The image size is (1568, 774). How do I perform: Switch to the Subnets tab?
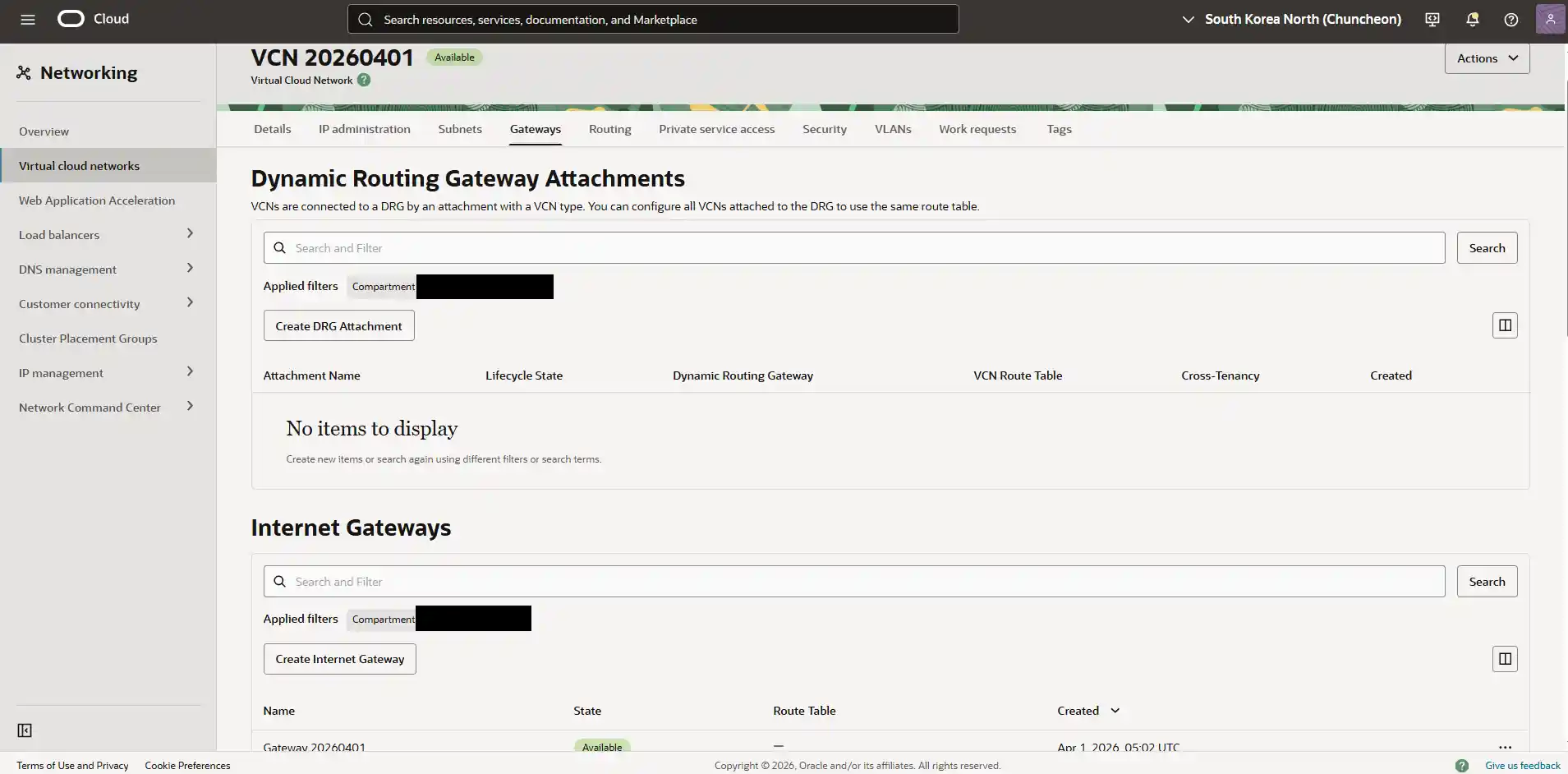pyautogui.click(x=460, y=129)
